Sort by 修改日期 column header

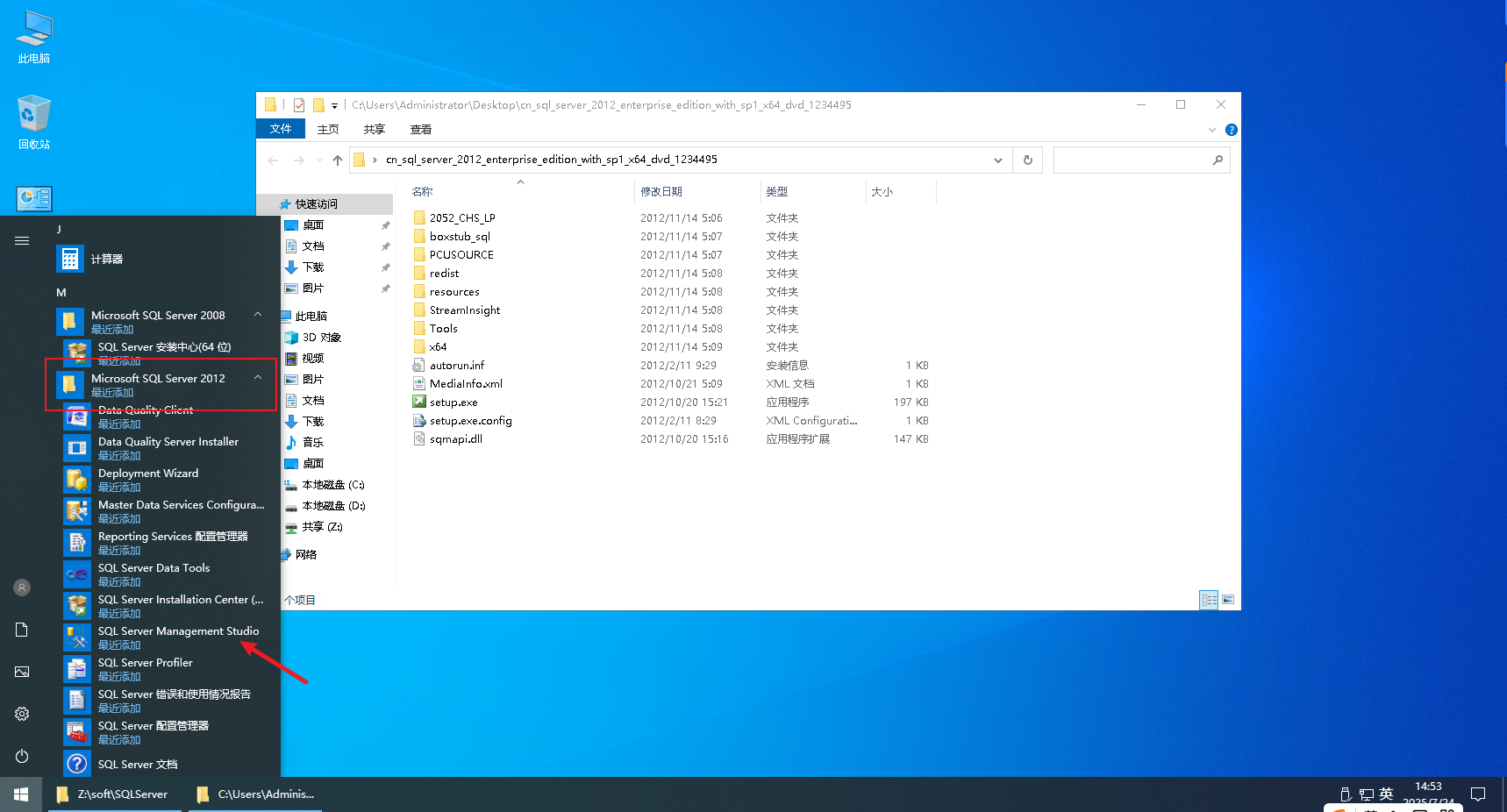pos(697,191)
